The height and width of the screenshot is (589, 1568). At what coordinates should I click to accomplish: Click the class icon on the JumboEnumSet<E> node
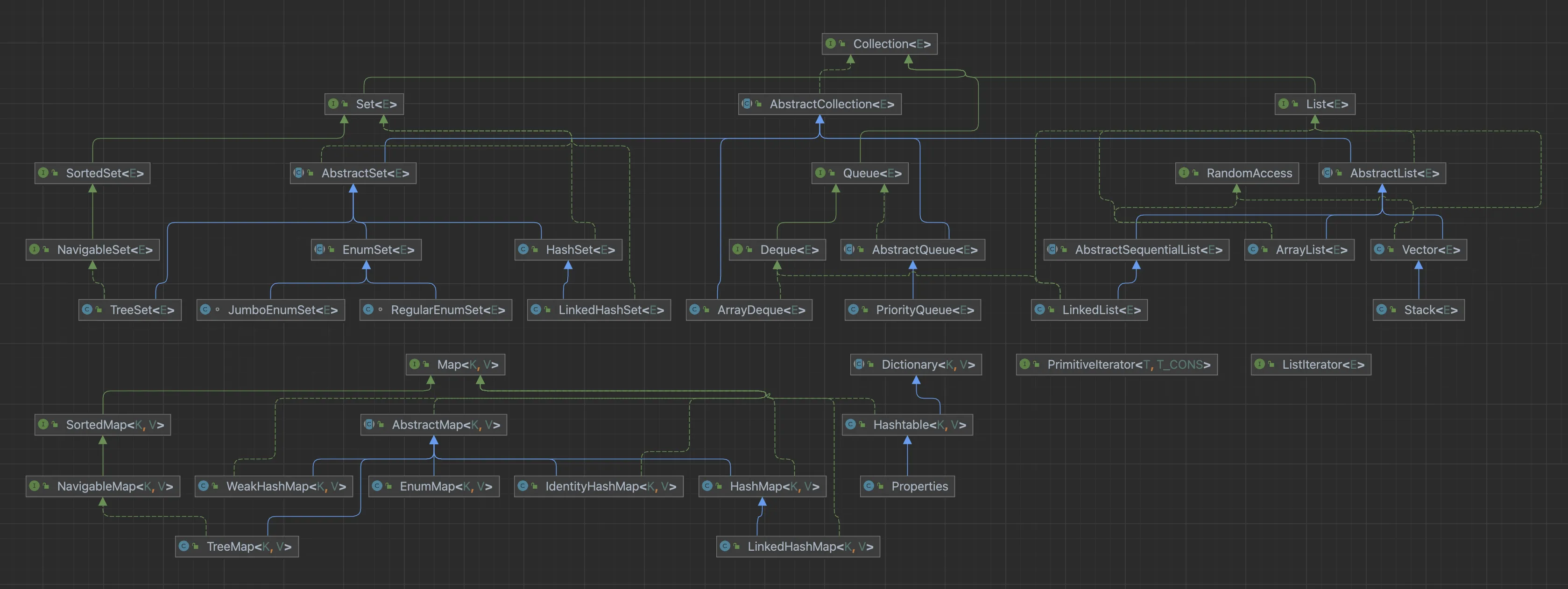[x=205, y=310]
